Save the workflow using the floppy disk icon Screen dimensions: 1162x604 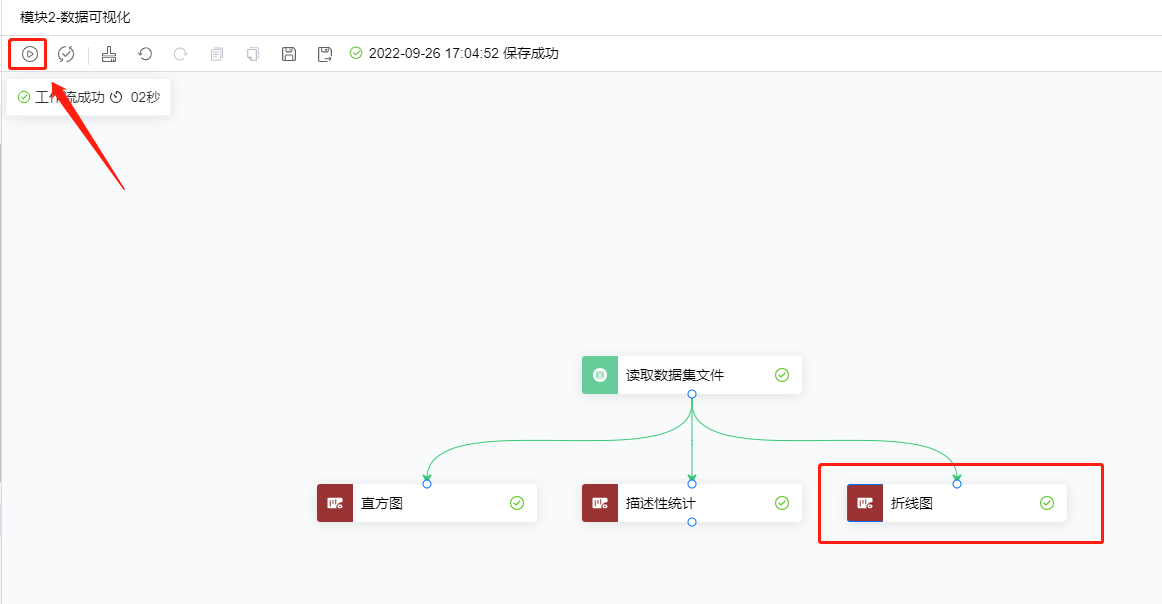tap(289, 53)
